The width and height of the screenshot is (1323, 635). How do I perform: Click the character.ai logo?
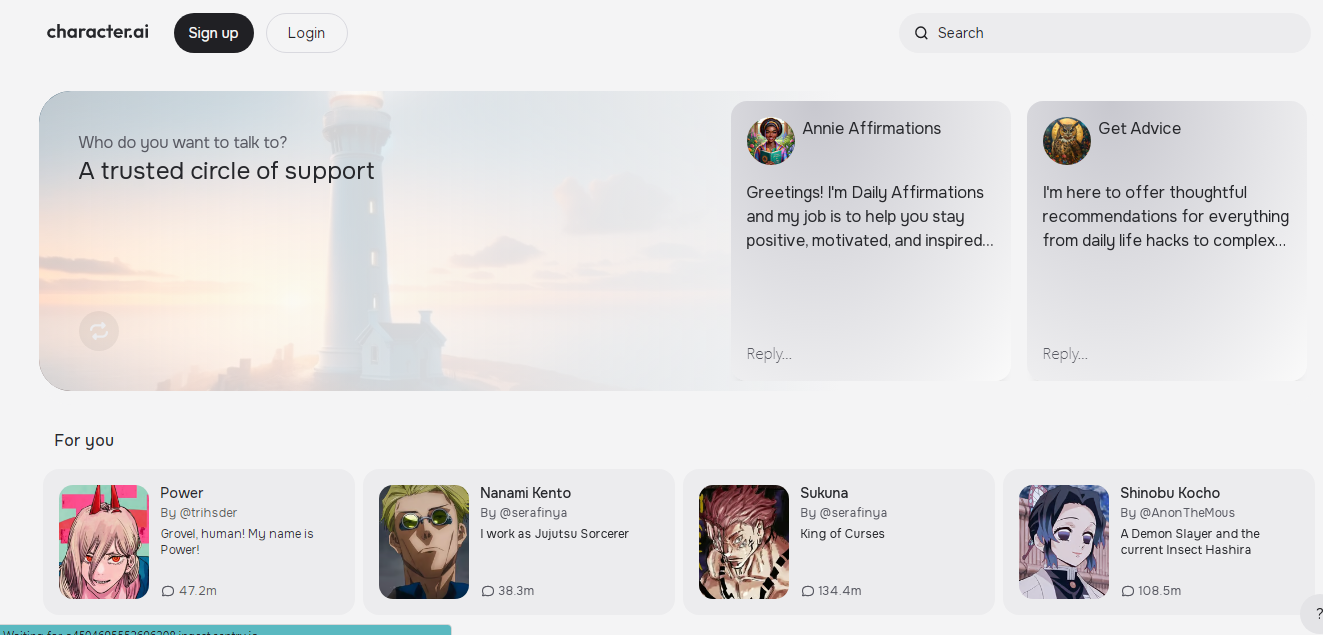pyautogui.click(x=97, y=32)
